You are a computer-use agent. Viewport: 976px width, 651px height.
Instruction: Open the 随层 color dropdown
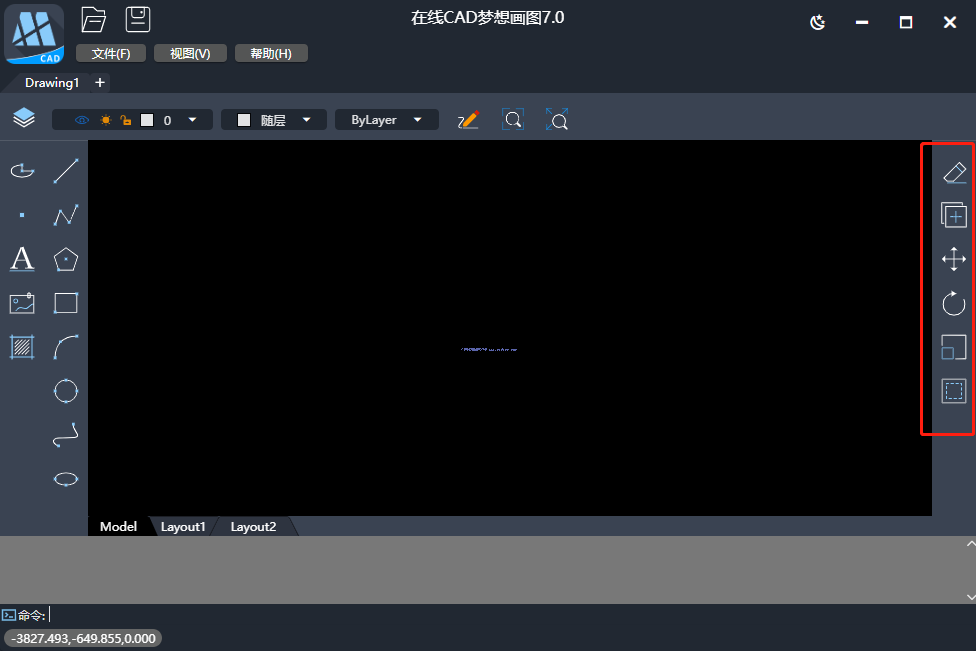[x=273, y=120]
